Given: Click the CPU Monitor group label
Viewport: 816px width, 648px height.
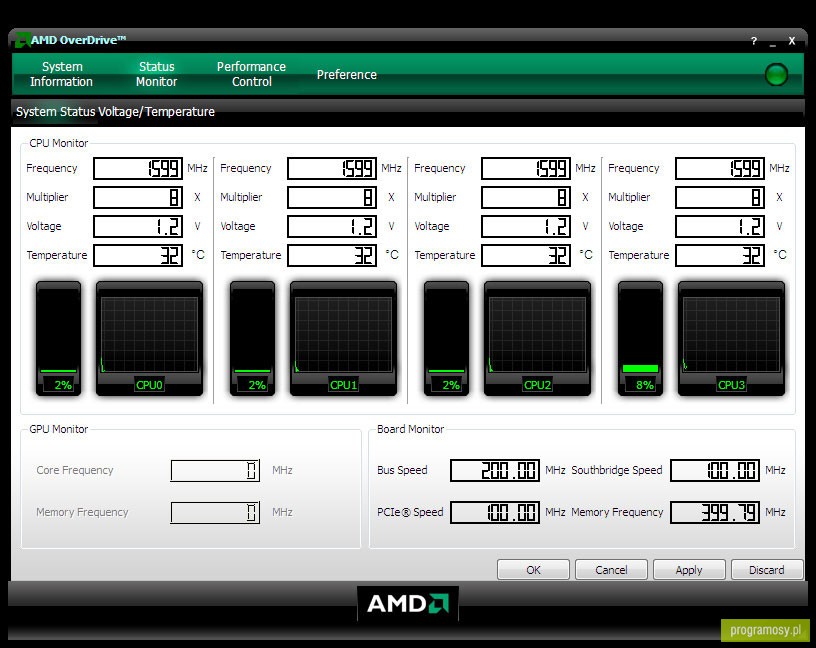Looking at the screenshot, I should point(59,143).
